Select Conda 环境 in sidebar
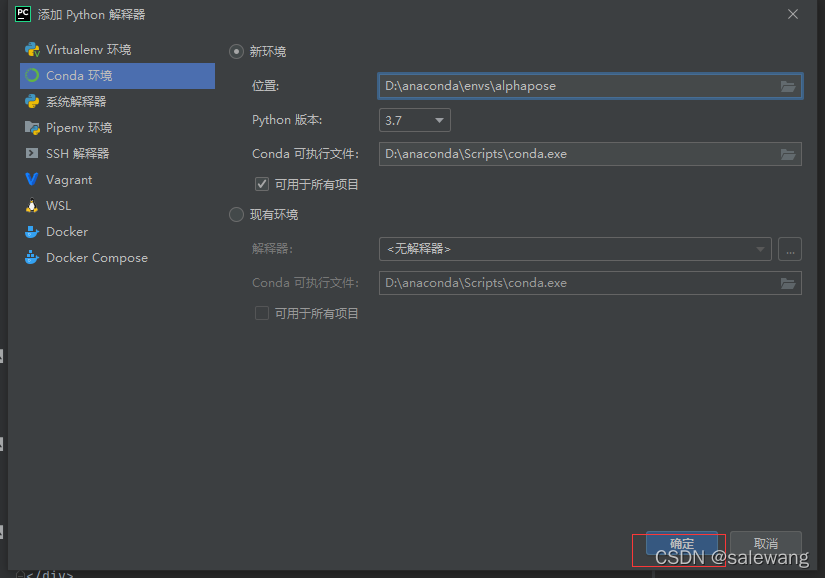This screenshot has width=825, height=578. (117, 76)
